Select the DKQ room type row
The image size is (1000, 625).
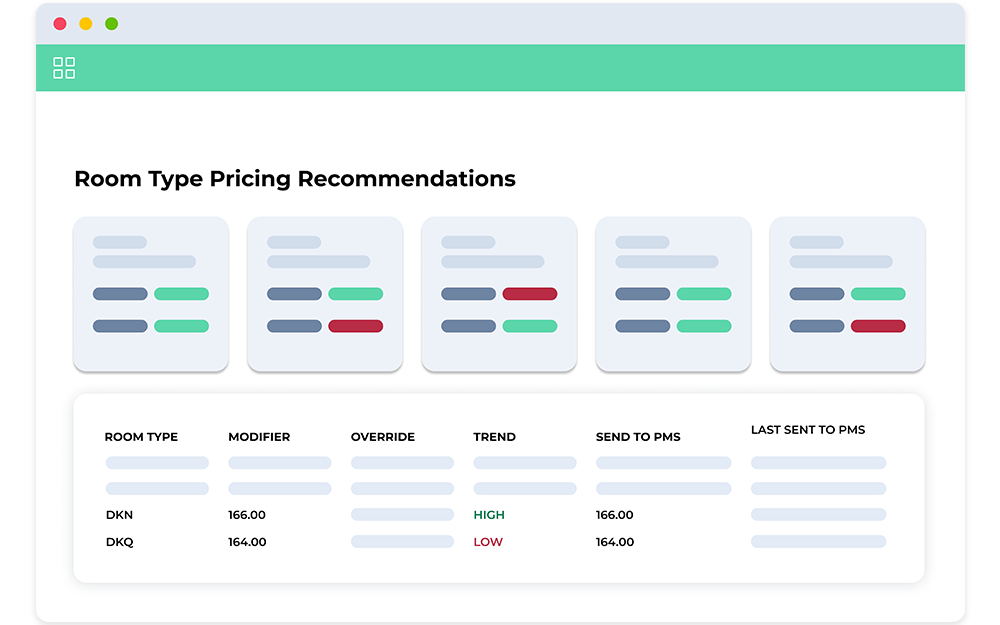click(120, 542)
